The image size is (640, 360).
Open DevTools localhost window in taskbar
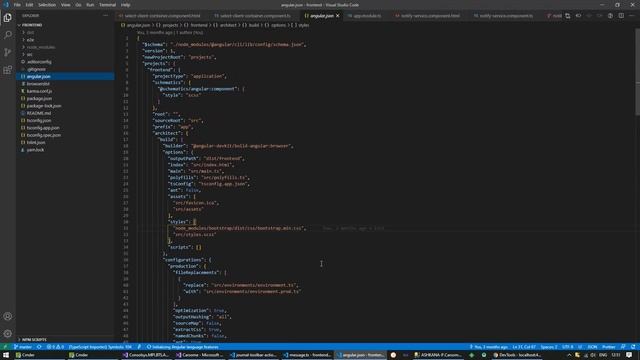[x=517, y=355]
